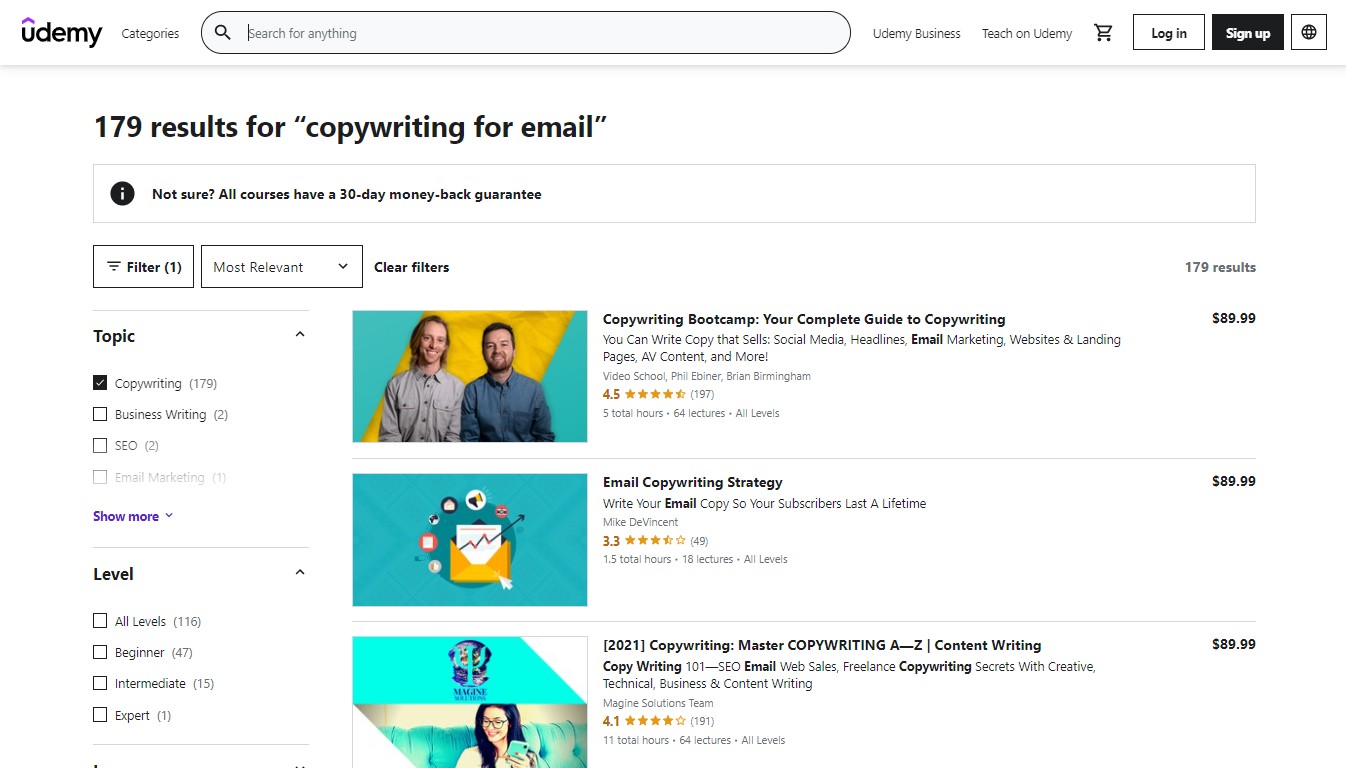Screen dimensions: 1346x768
Task: Check the Expert level checkbox
Action: pyautogui.click(x=100, y=714)
